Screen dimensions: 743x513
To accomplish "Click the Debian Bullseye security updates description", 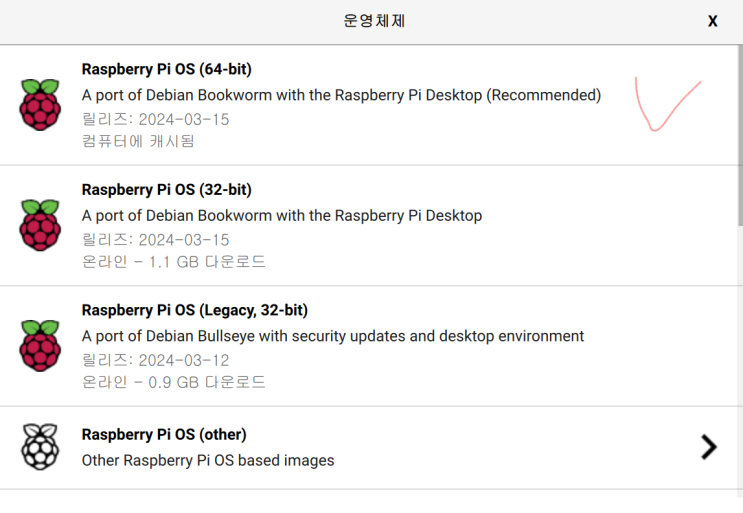I will [333, 336].
